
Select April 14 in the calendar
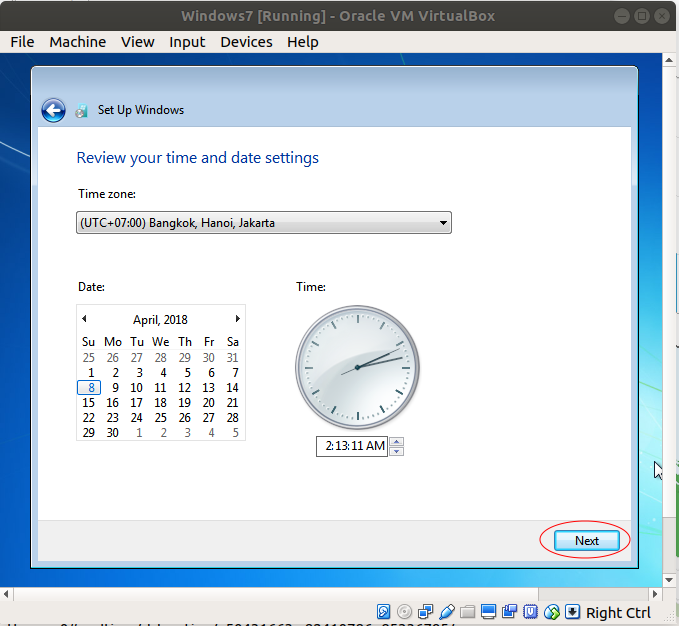(x=233, y=387)
